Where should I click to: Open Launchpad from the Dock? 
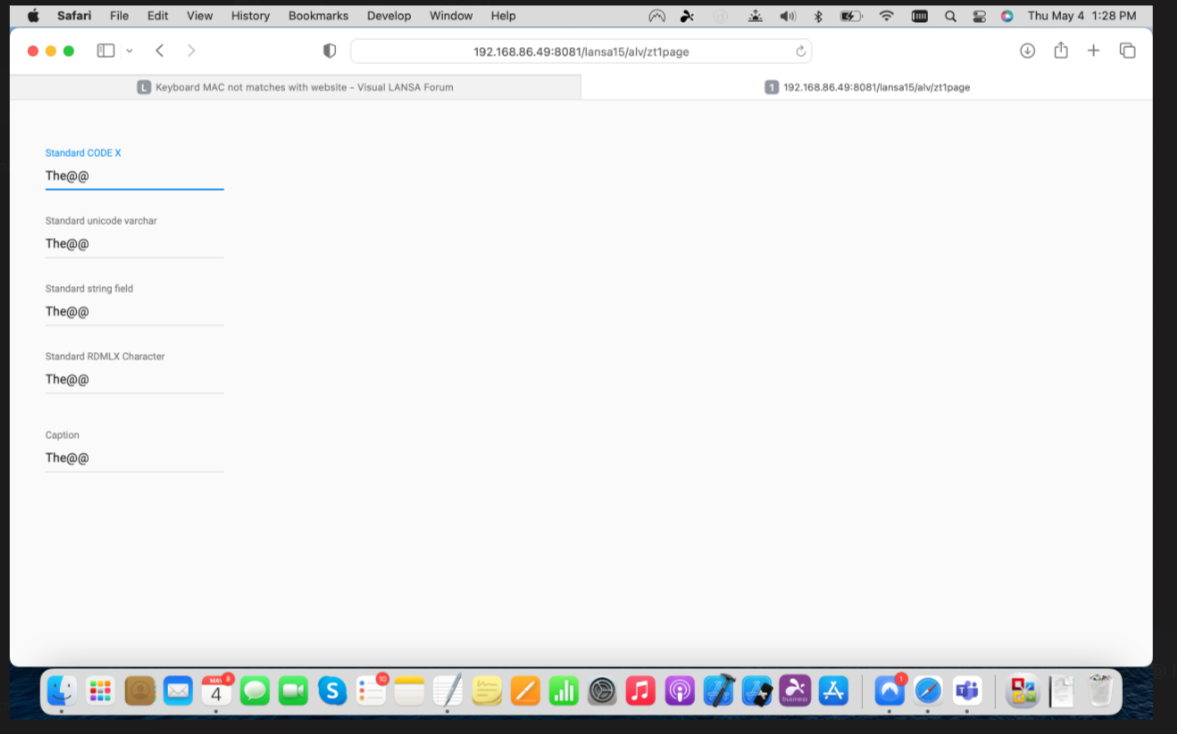point(100,690)
